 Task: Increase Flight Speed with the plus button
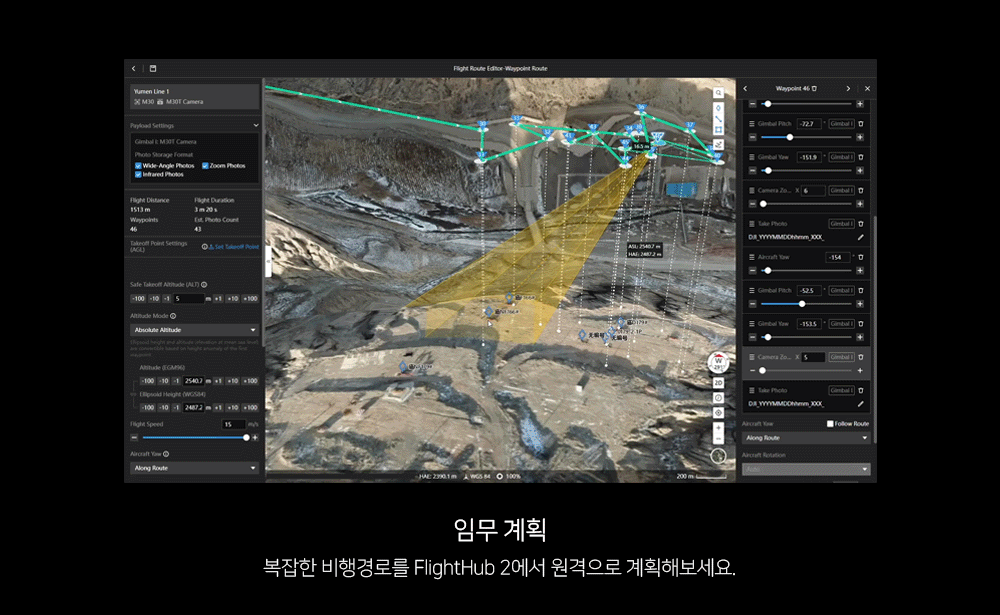click(x=255, y=438)
